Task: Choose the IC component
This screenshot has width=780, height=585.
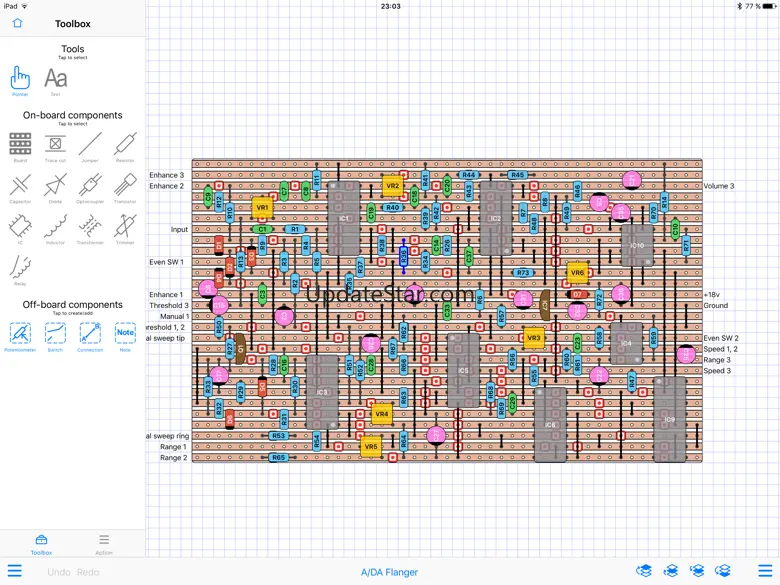Action: coord(20,229)
